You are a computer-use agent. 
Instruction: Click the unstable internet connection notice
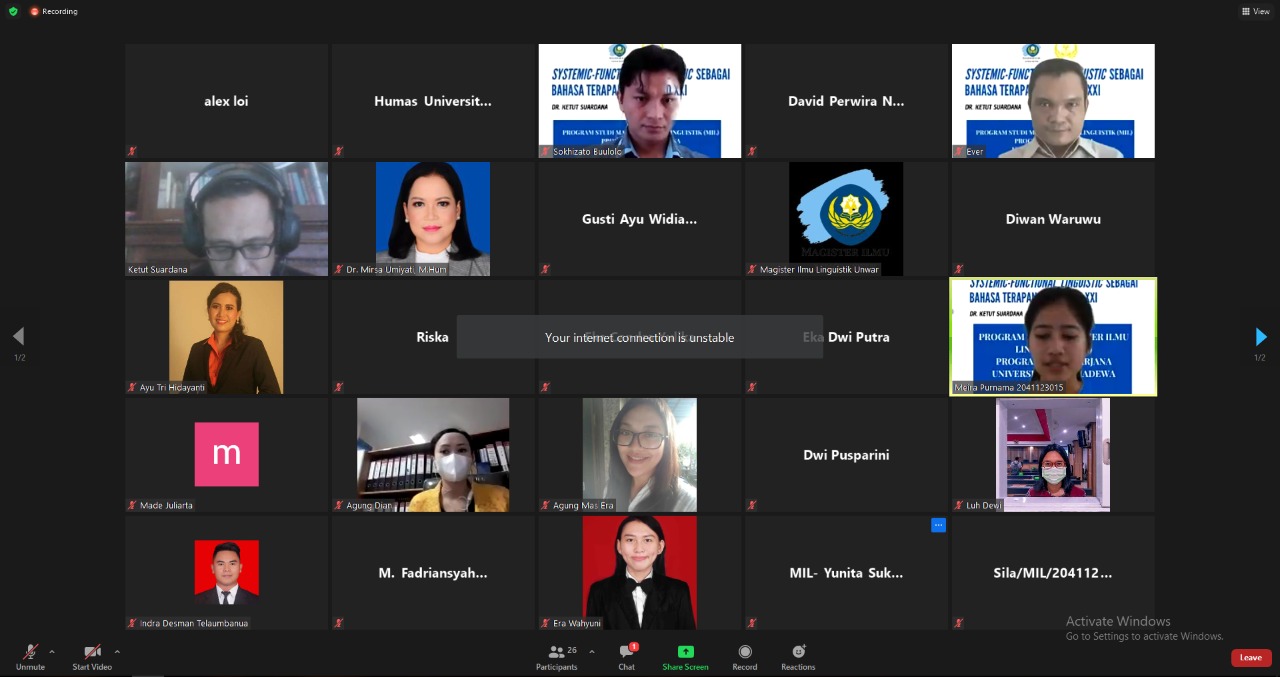click(x=640, y=337)
